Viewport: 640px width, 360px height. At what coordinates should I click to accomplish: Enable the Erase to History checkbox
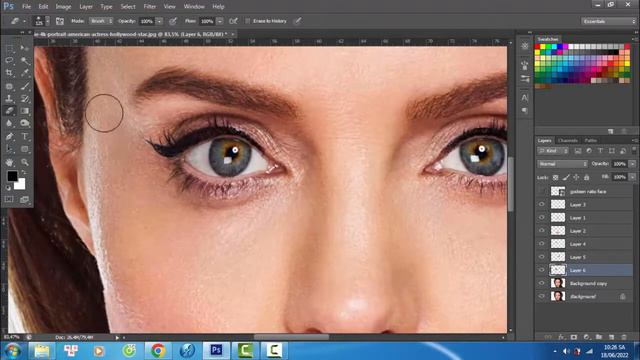point(247,21)
